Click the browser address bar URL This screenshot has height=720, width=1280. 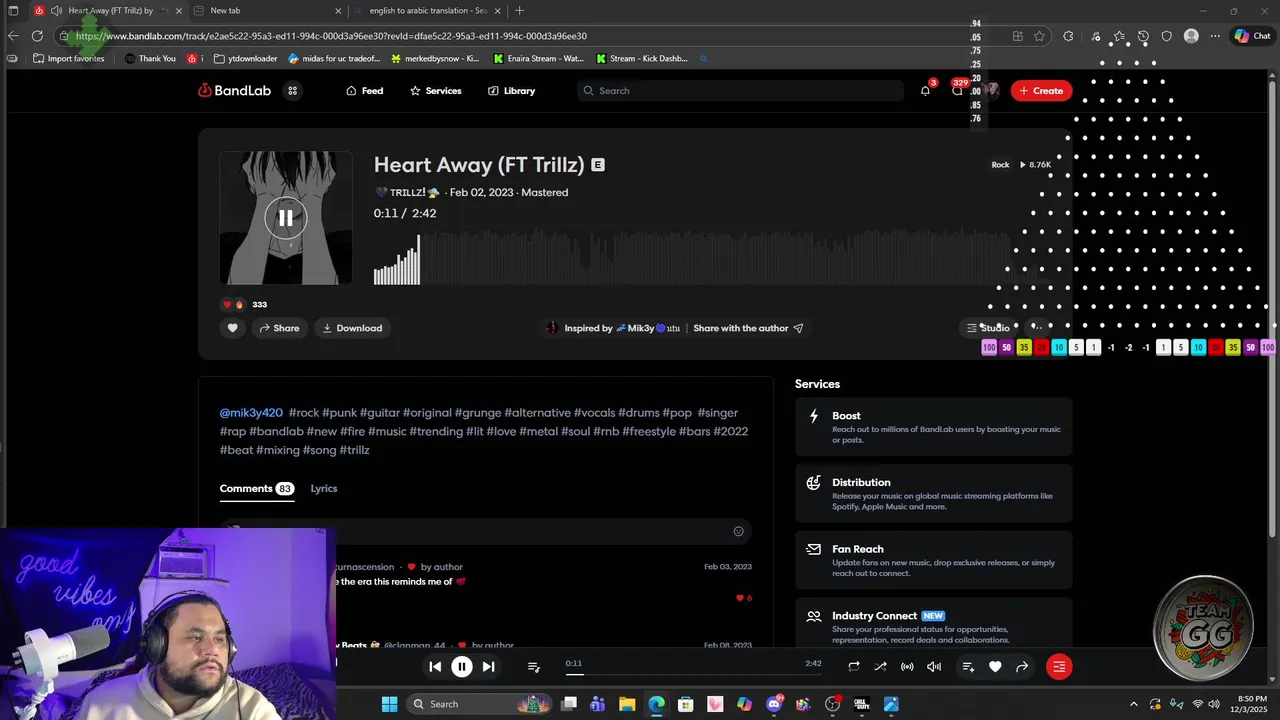(x=331, y=36)
